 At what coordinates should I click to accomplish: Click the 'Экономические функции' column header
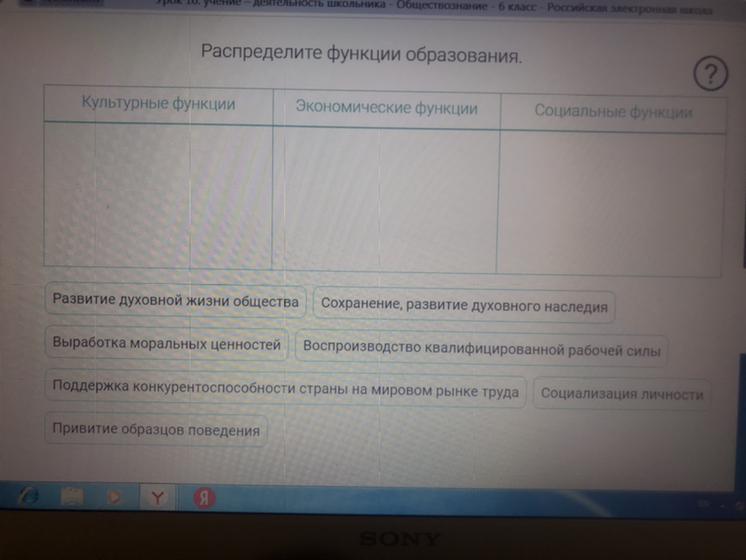point(387,108)
